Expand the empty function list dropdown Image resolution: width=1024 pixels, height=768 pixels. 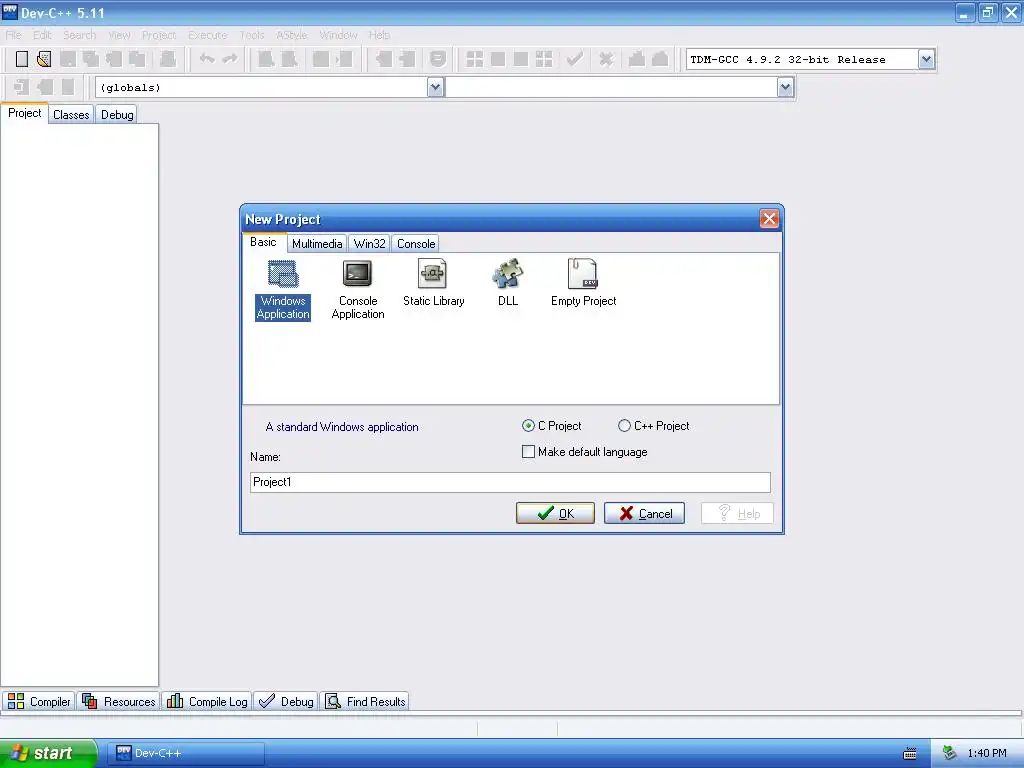click(785, 87)
